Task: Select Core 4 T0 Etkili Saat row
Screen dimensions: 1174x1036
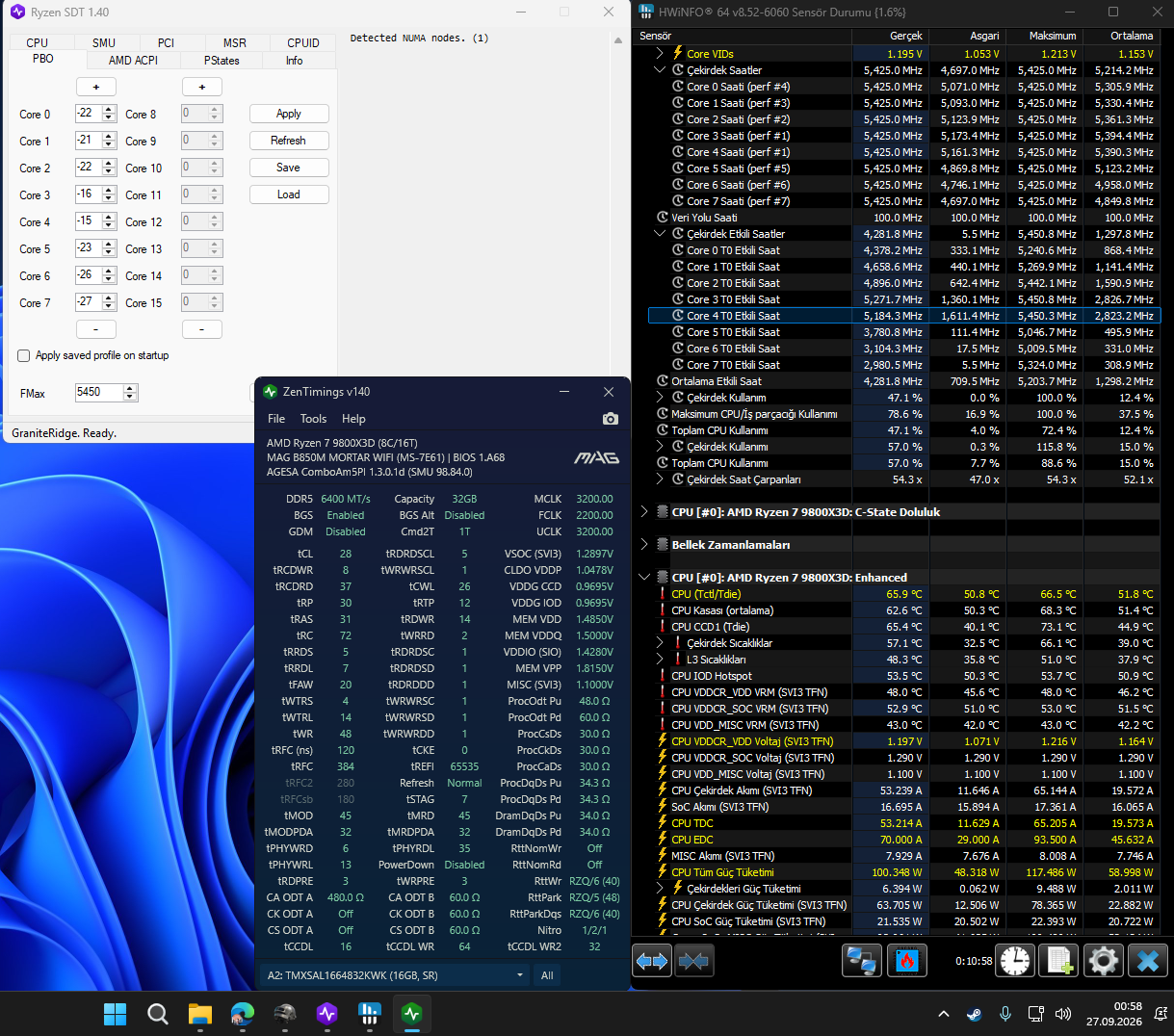Action: tap(903, 316)
